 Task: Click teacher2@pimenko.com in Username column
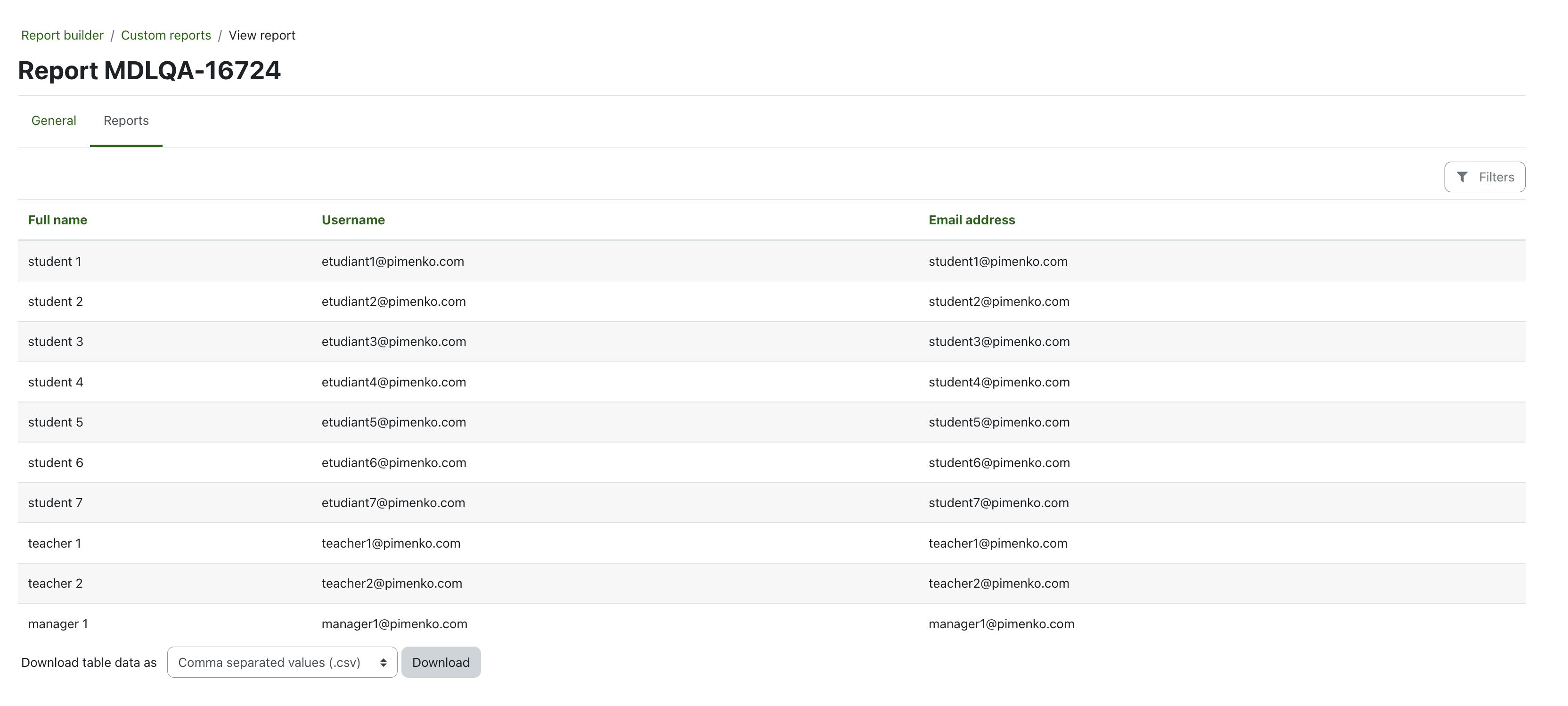[392, 583]
